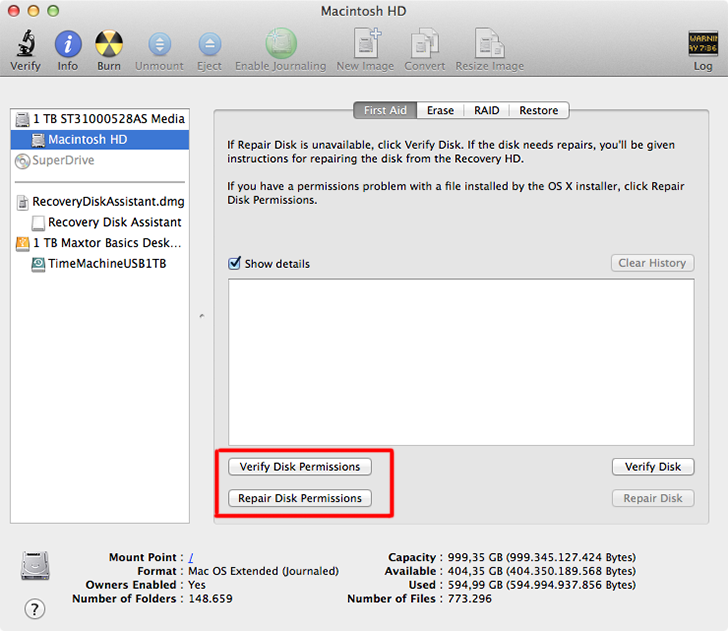Click the Convert toolbar icon

pyautogui.click(x=424, y=43)
